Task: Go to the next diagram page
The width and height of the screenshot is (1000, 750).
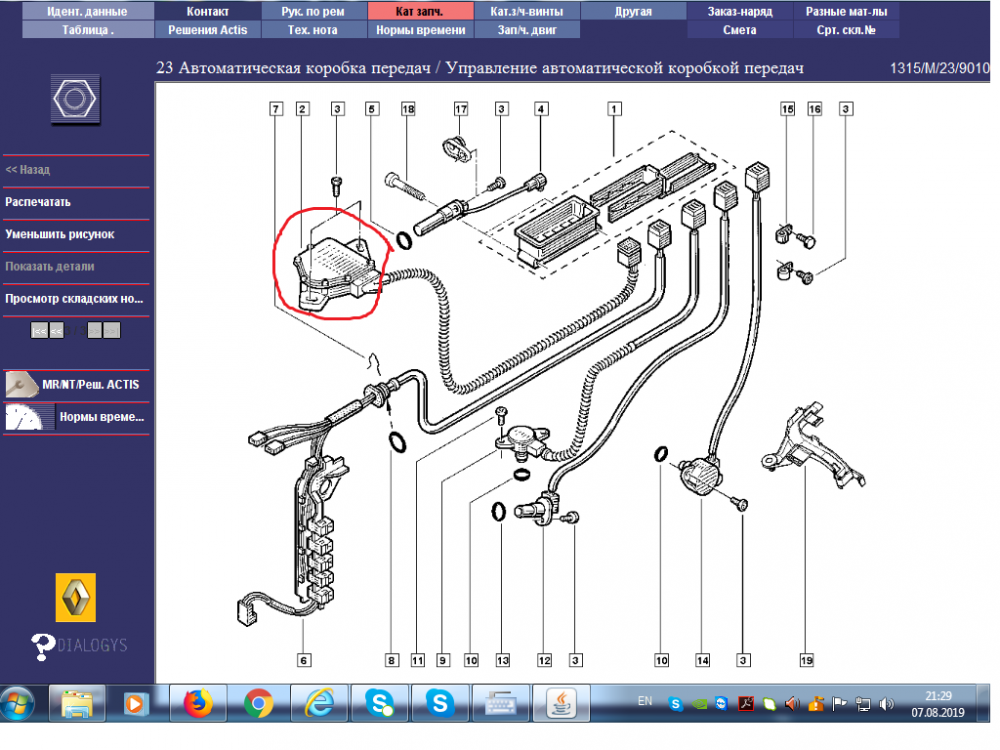Action: click(x=94, y=330)
